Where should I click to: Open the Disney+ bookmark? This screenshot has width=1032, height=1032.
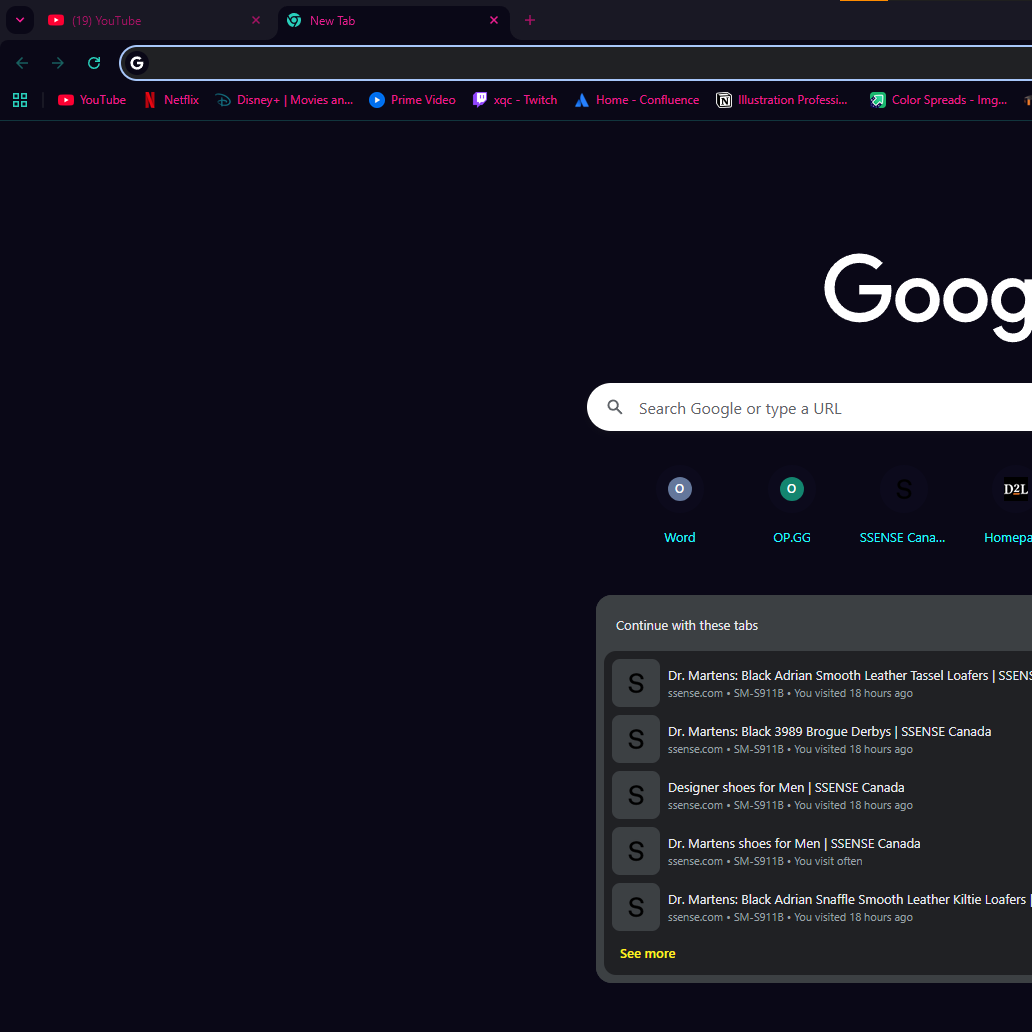point(284,100)
